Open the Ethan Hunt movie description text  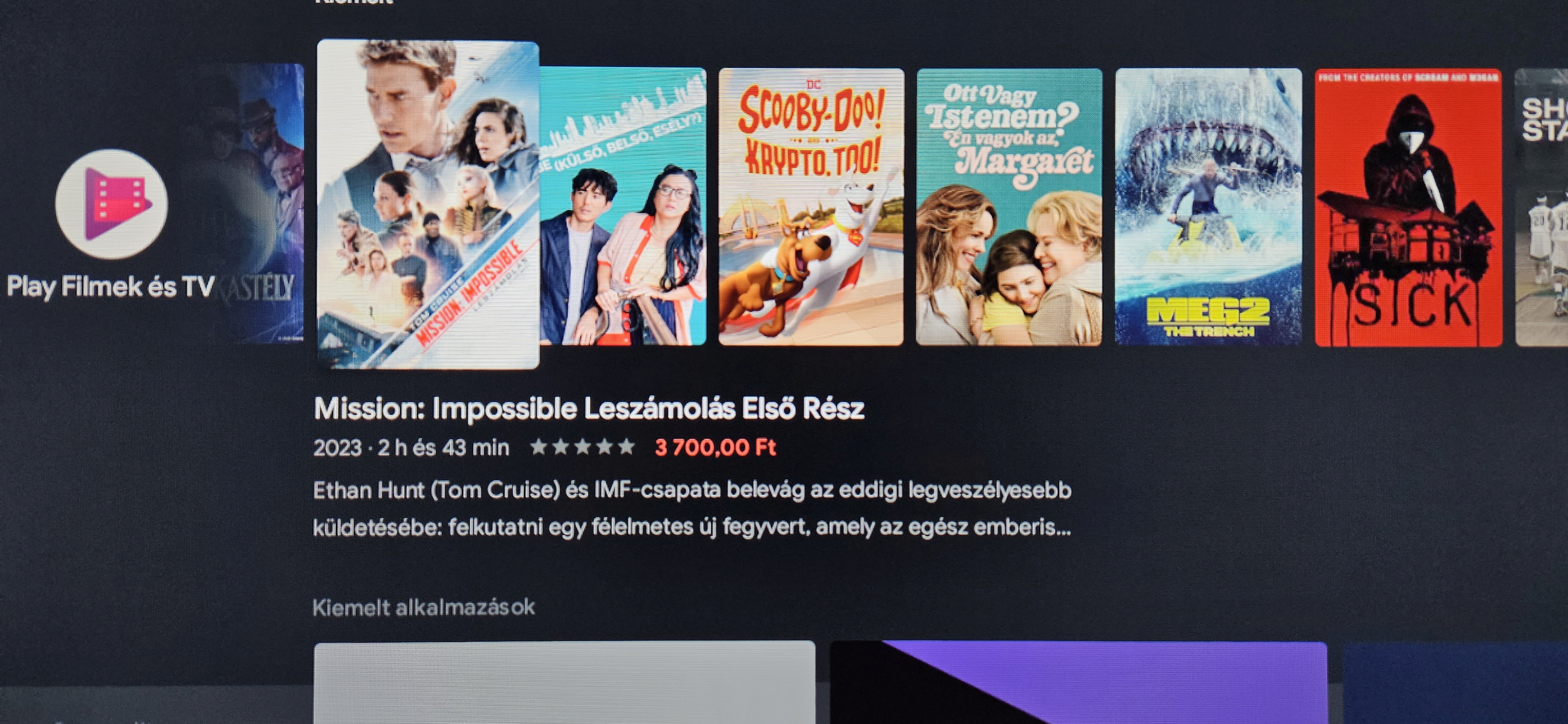692,508
